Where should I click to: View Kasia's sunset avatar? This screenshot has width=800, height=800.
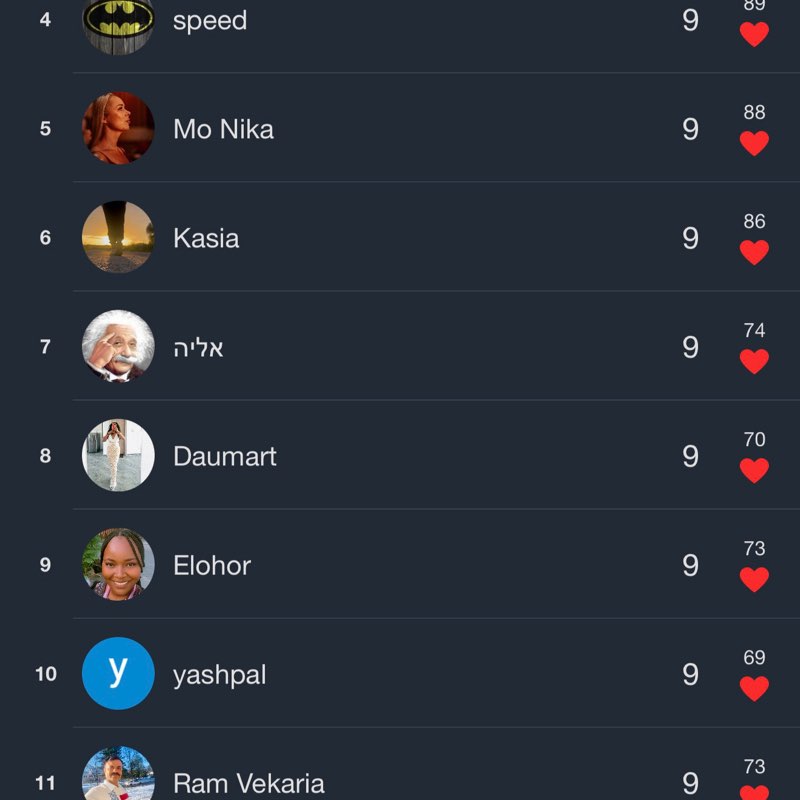coord(118,237)
